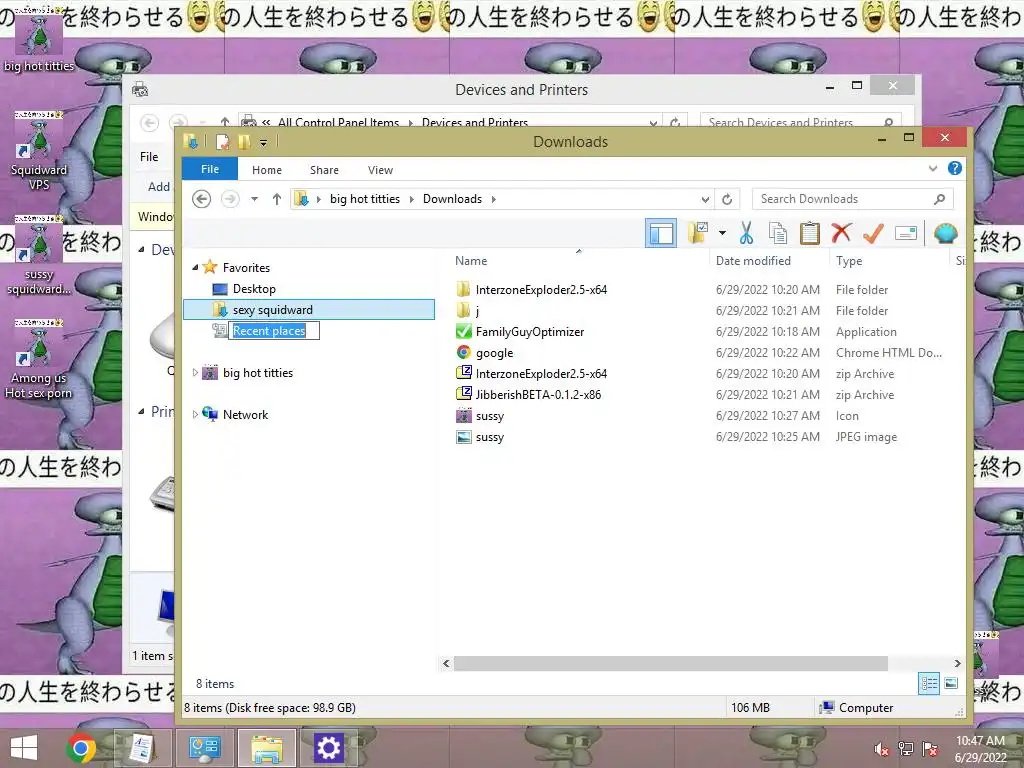Click the horizontal scrollbar thumb in file list

tap(671, 664)
